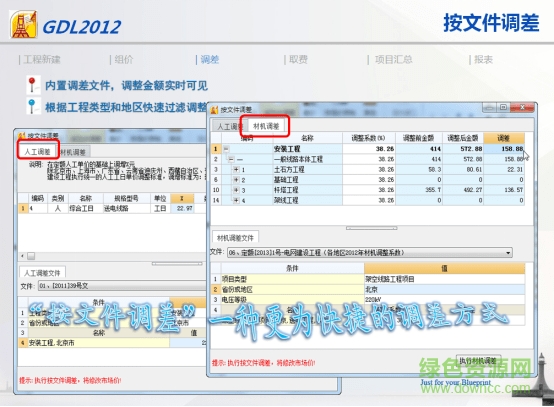Expand the 基础工程 row

point(236,180)
